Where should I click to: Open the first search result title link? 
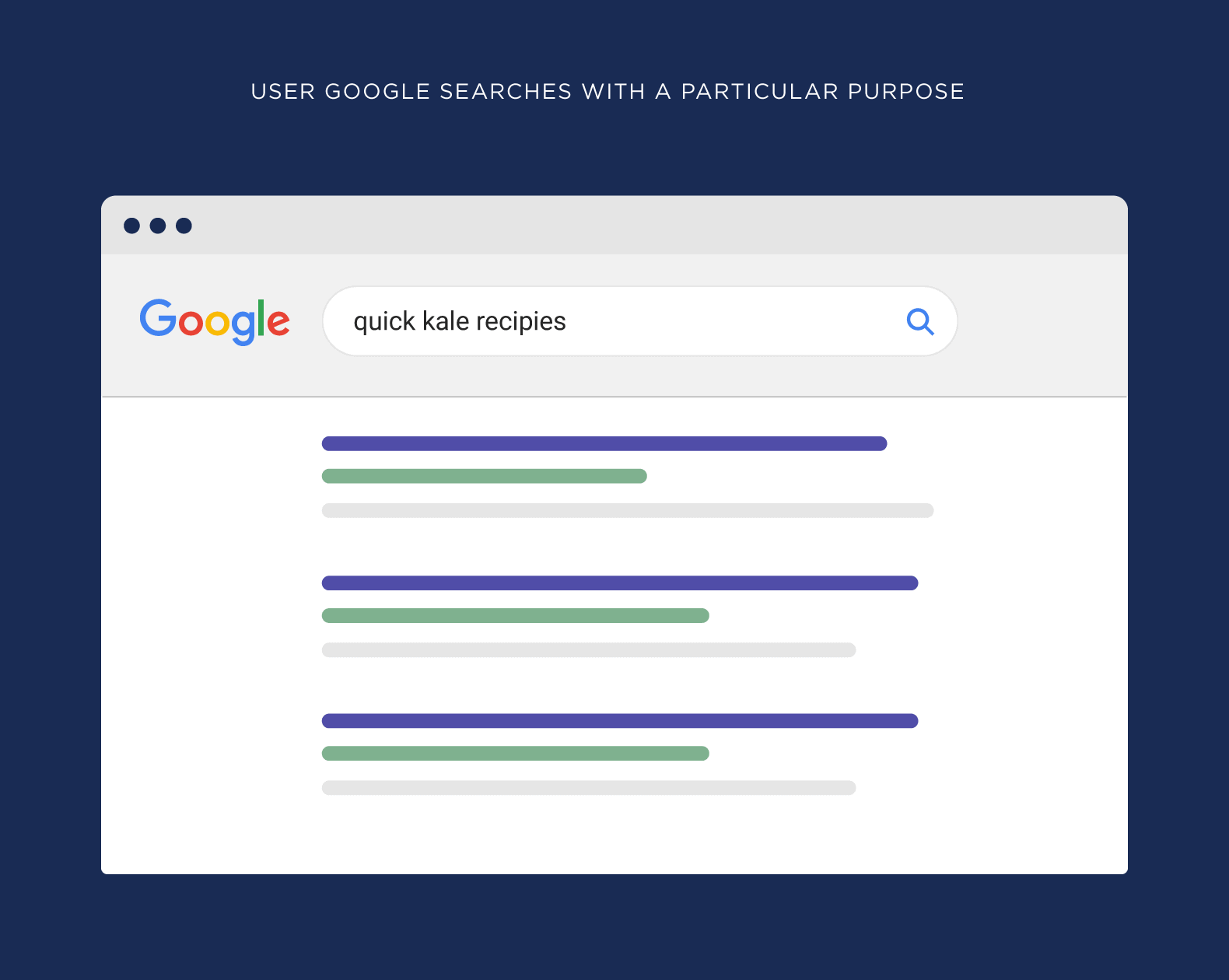coord(604,443)
